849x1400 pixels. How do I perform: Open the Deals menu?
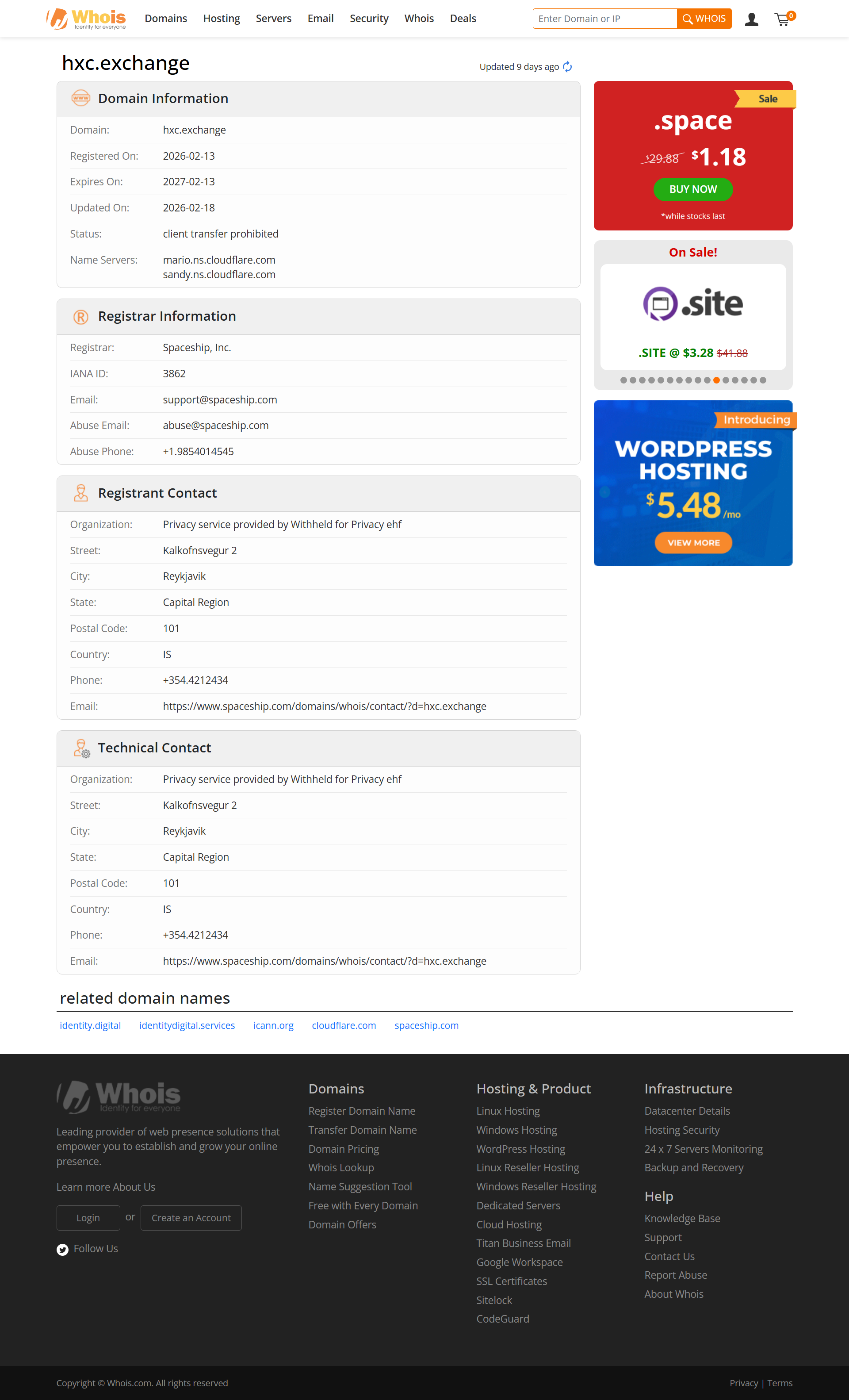pyautogui.click(x=463, y=19)
